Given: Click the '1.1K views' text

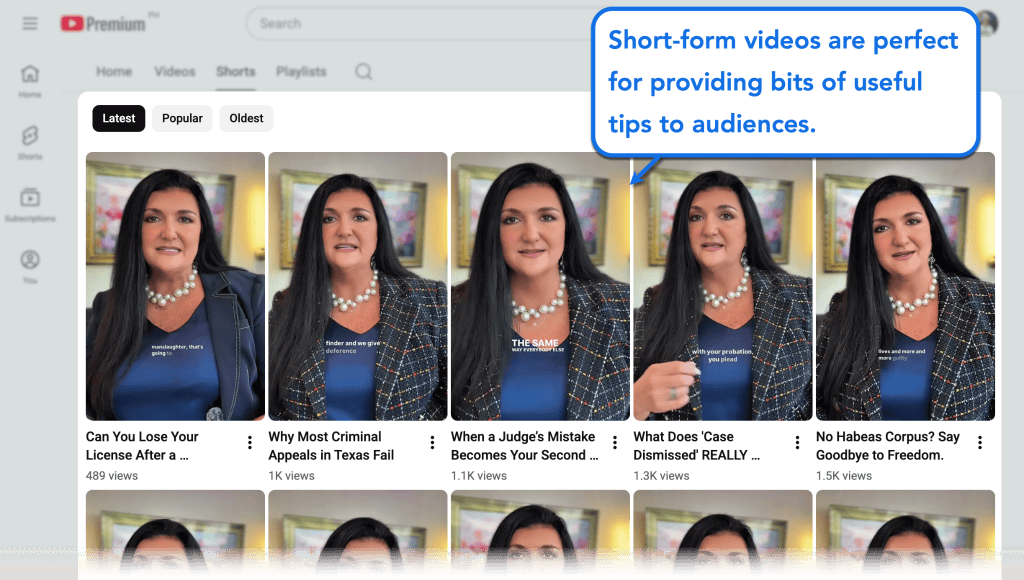Looking at the screenshot, I should point(479,475).
